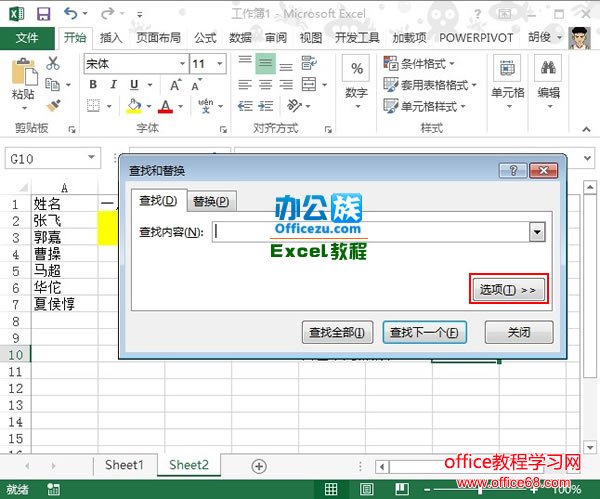The image size is (600, 499).
Task: Switch to the 数据 Data tab
Action: [240, 38]
